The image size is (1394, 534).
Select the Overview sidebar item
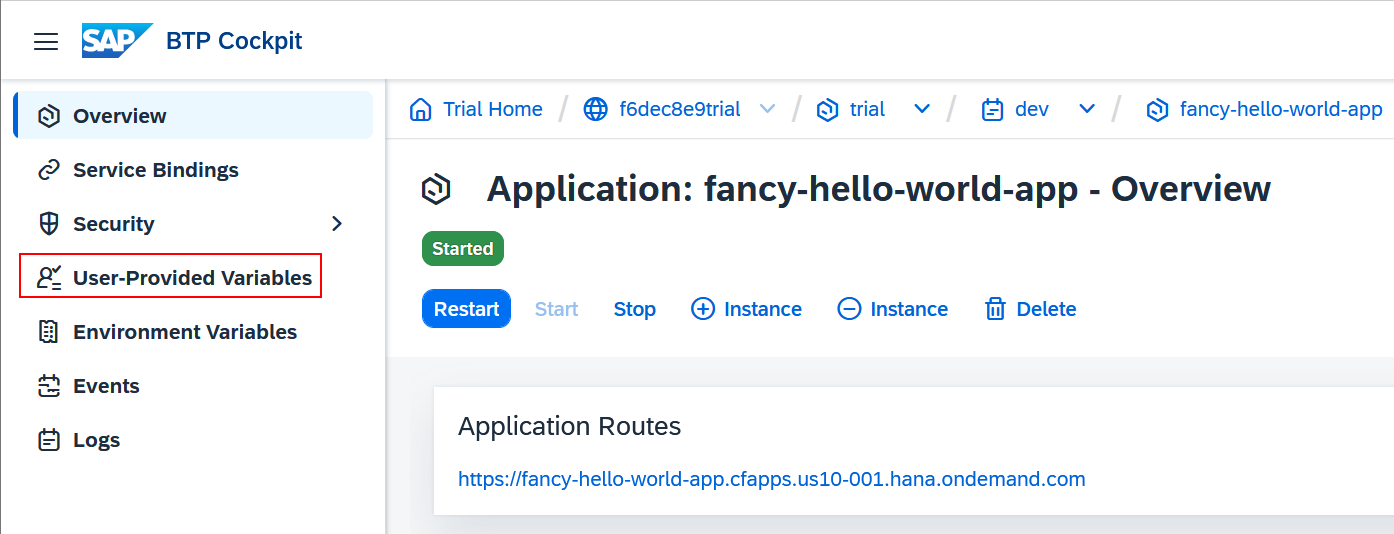pos(193,116)
